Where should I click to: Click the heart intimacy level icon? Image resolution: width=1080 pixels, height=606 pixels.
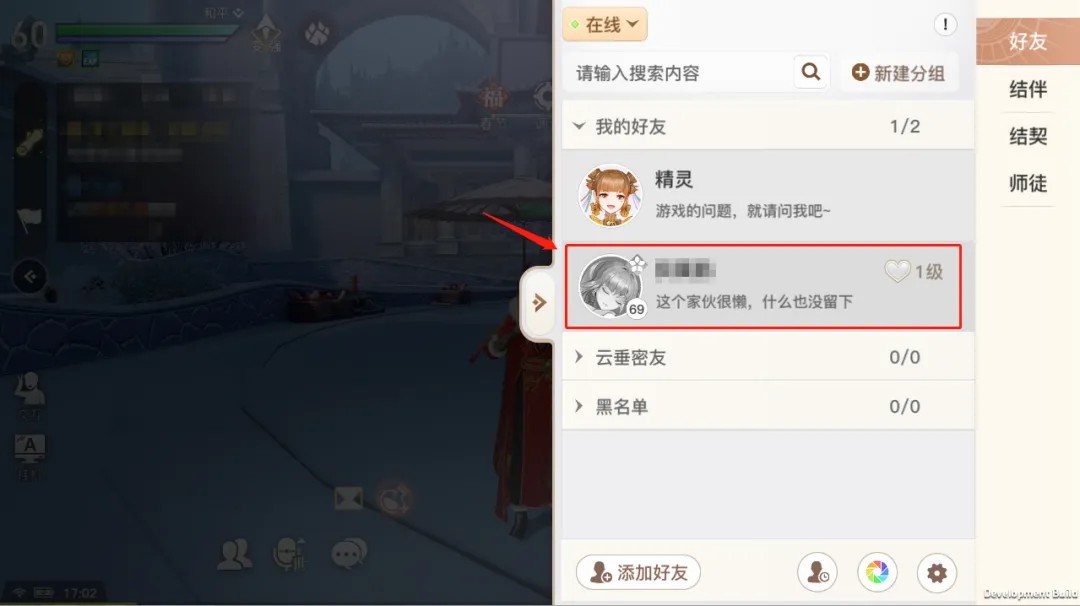[x=897, y=271]
